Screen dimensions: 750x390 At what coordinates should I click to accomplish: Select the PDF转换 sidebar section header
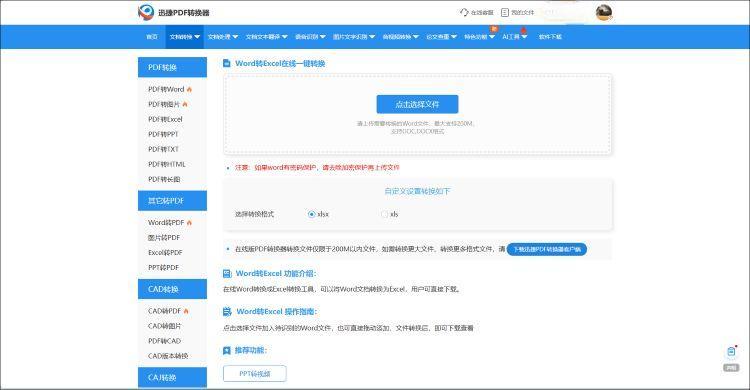pos(172,67)
